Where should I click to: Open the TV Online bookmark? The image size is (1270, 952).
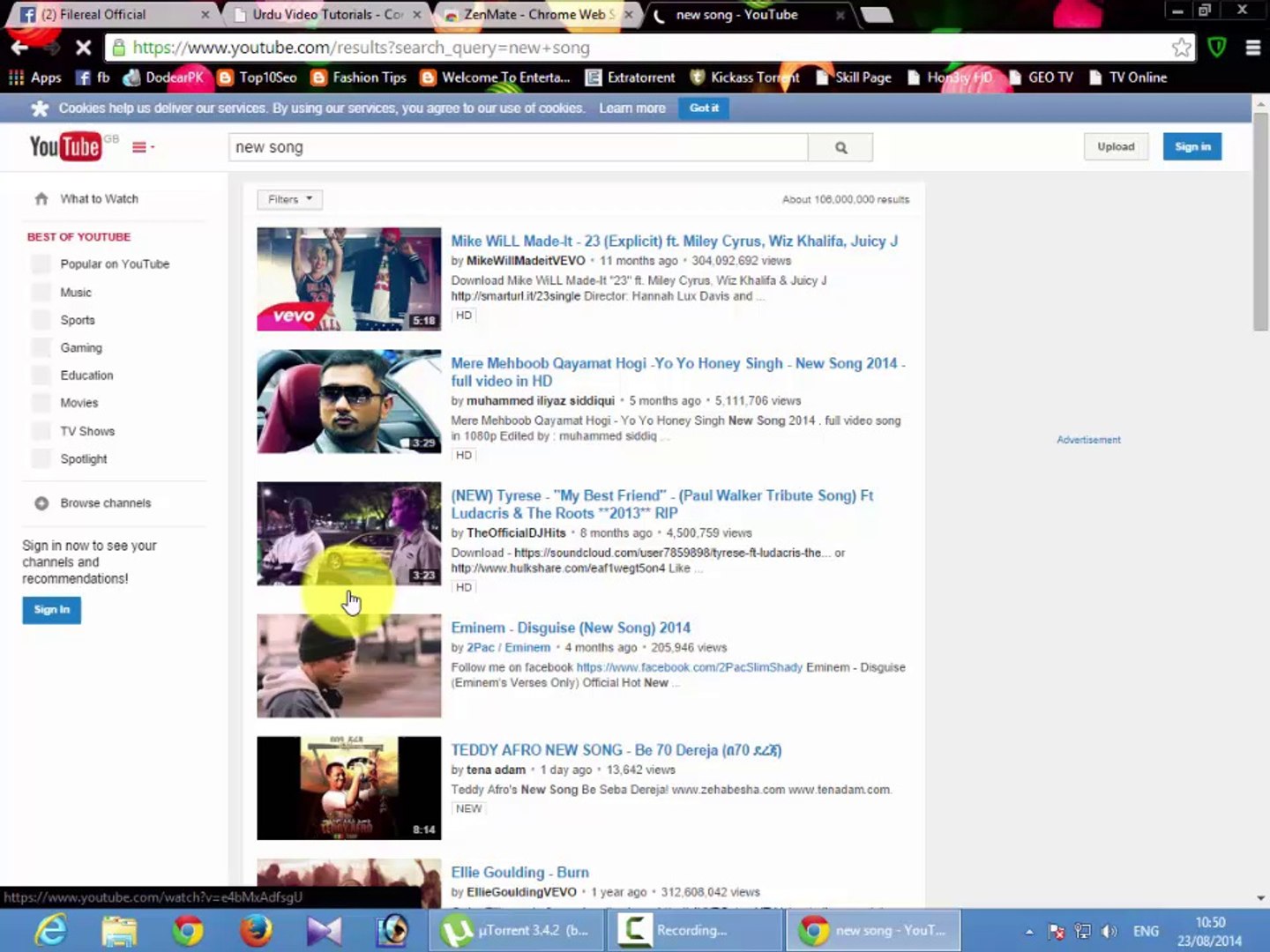(1128, 78)
